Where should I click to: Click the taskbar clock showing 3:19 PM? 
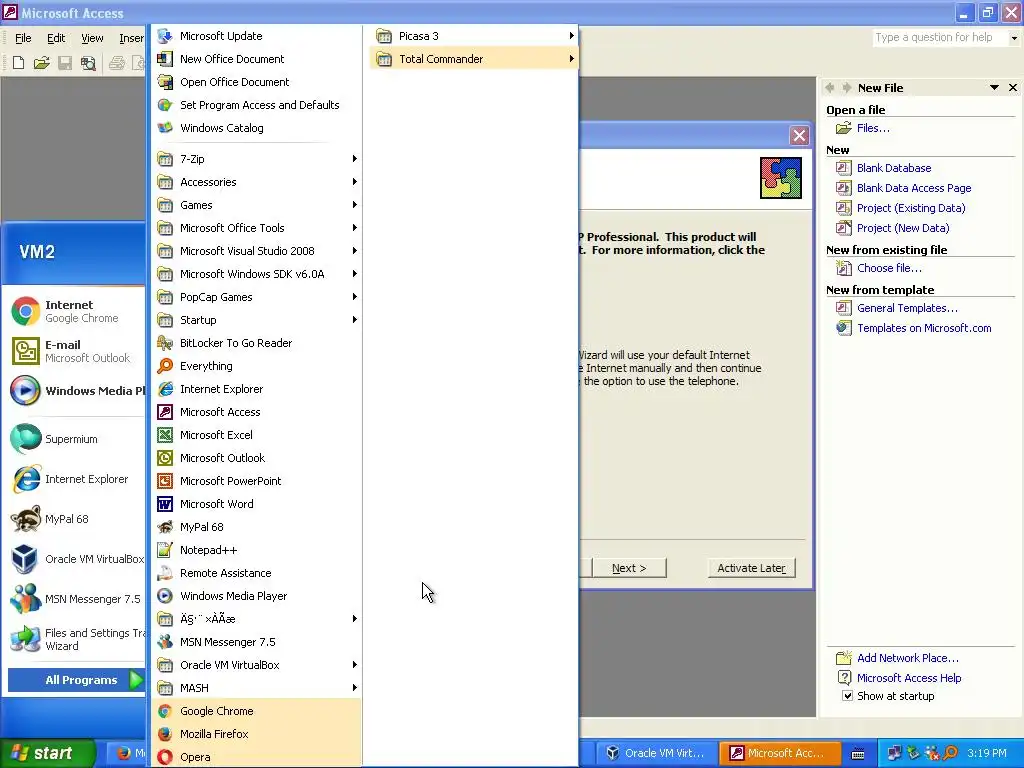(x=987, y=753)
